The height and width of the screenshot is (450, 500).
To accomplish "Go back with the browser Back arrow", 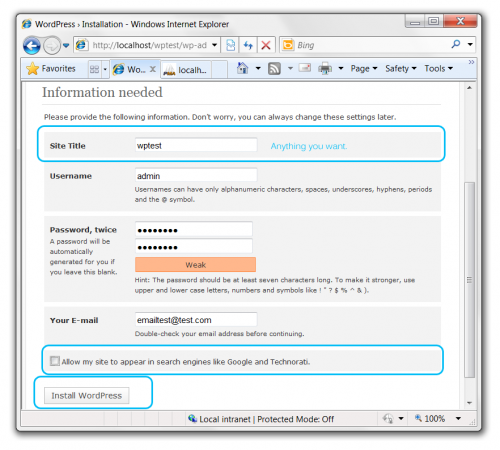I will point(32,45).
